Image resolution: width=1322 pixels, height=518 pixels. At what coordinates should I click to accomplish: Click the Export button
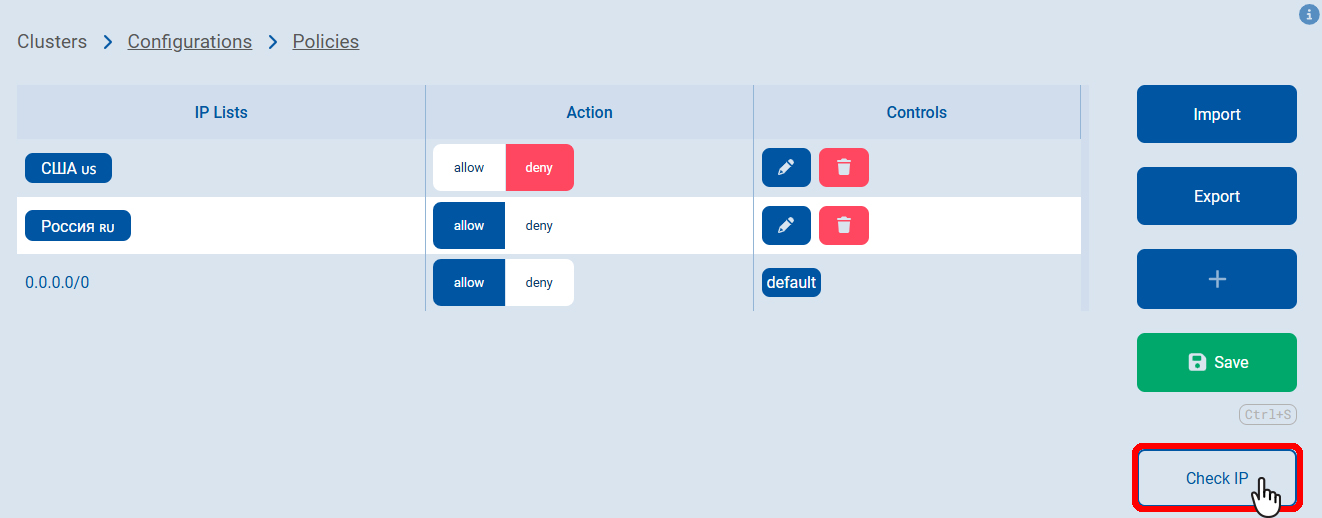(x=1216, y=196)
